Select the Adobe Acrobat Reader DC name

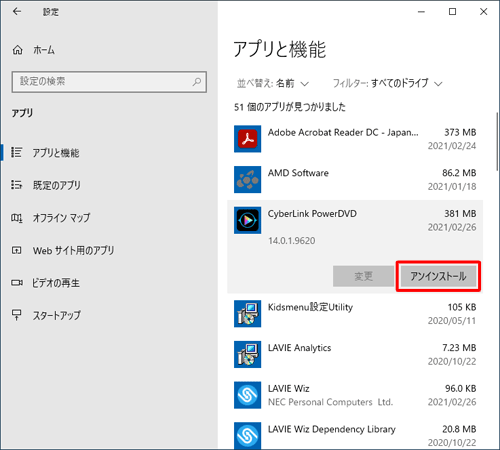click(343, 132)
